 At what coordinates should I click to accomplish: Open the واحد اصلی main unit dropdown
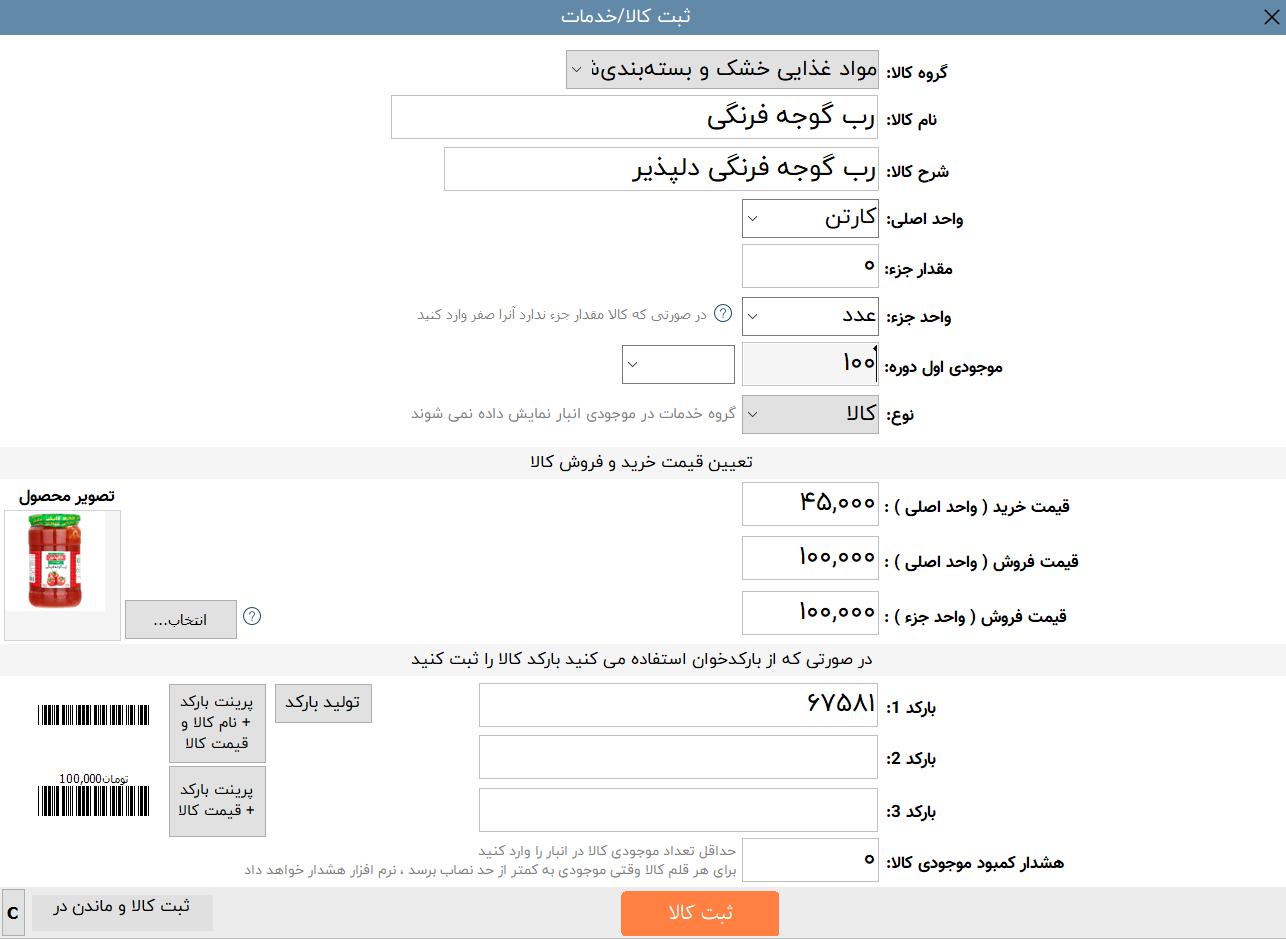(x=810, y=219)
